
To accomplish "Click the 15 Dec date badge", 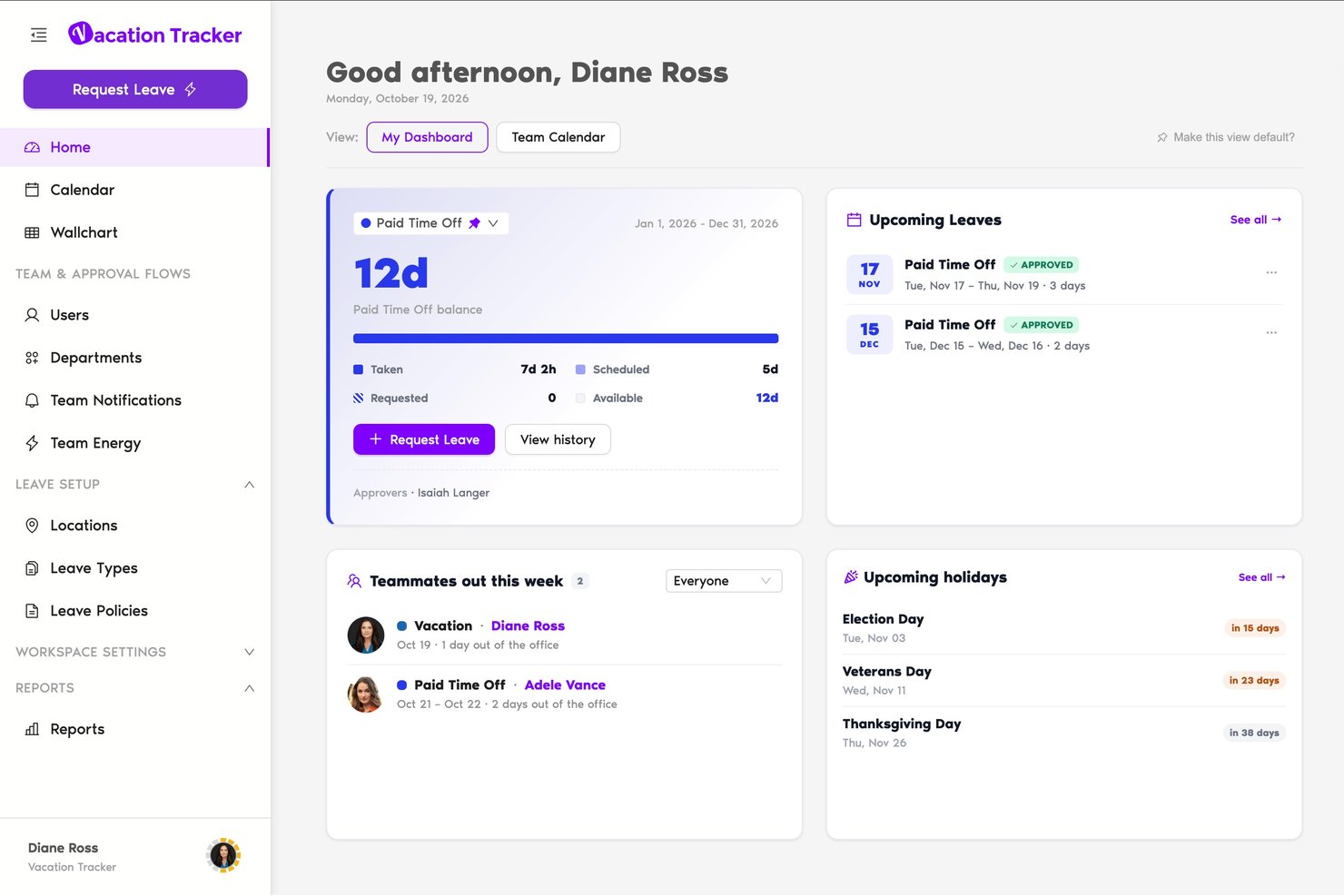I will [869, 333].
